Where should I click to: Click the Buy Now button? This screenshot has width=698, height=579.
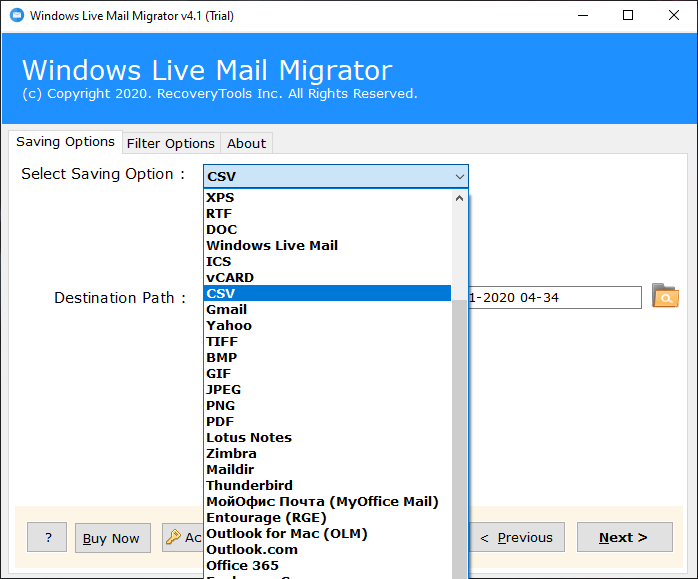(x=113, y=538)
